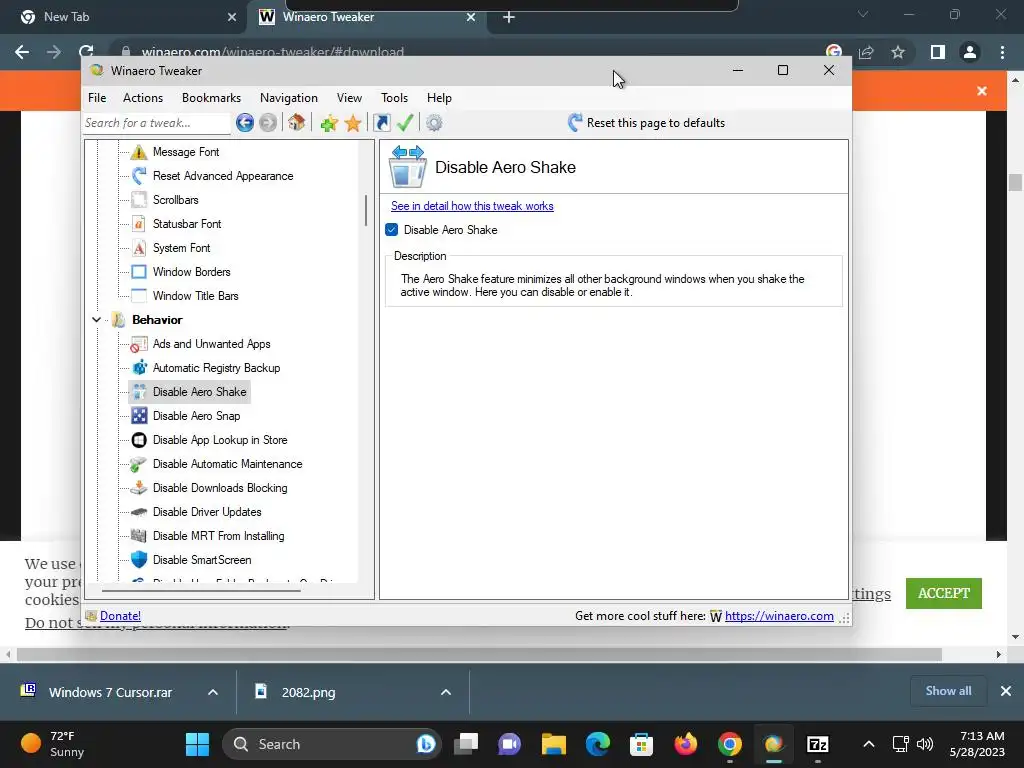Click the grayed forward arrow in Winaero toolbar
The height and width of the screenshot is (768, 1024).
click(x=268, y=123)
